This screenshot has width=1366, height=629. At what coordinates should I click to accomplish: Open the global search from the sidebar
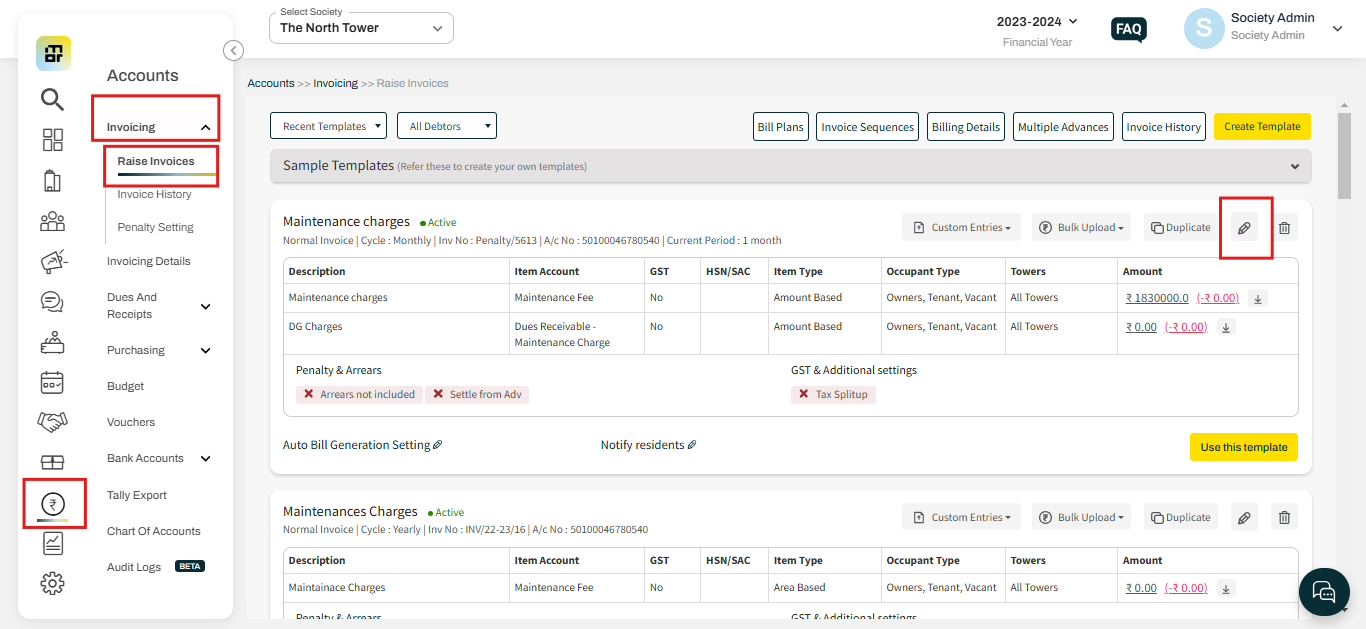click(53, 99)
